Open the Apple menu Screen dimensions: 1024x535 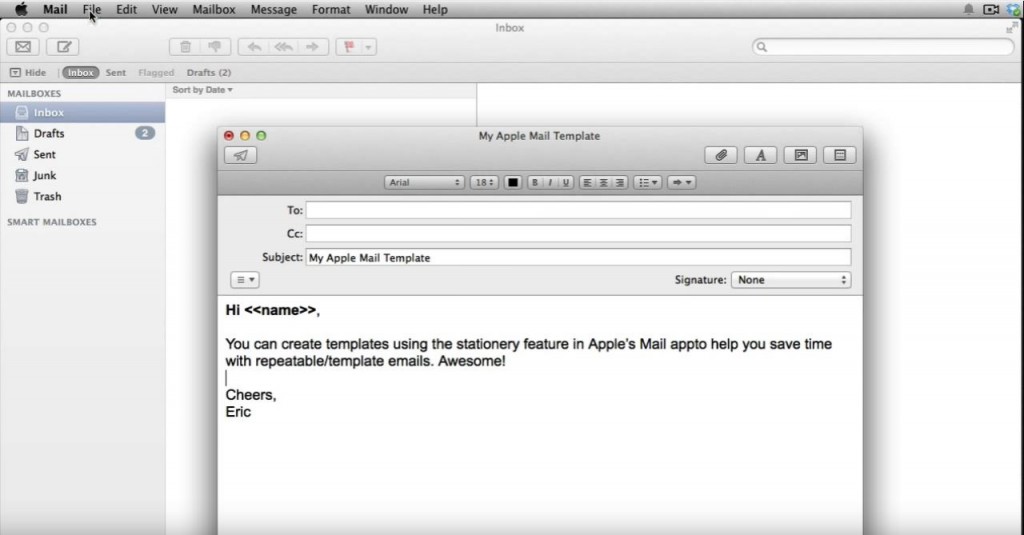click(x=21, y=9)
